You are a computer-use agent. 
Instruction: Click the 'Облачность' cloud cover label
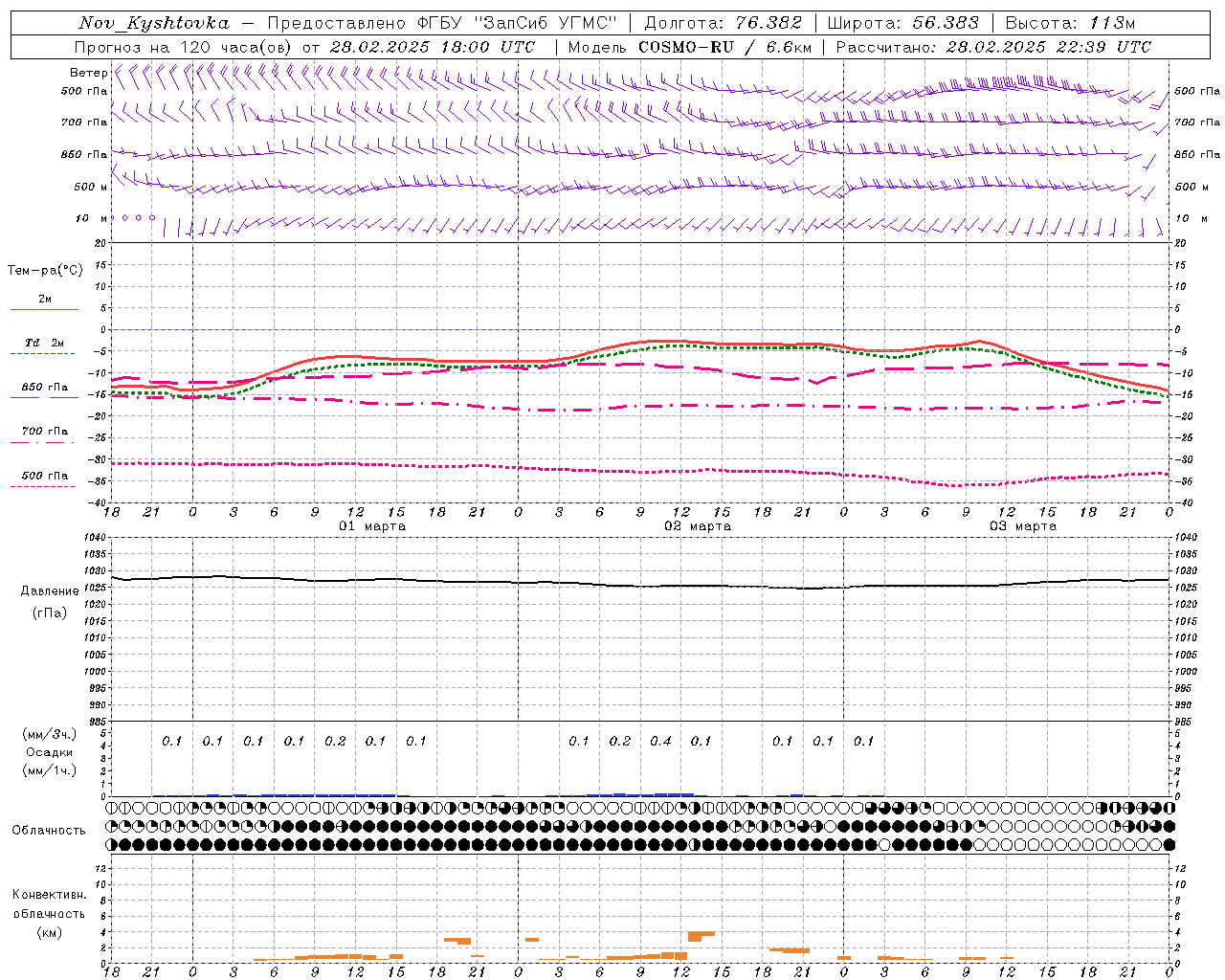click(x=49, y=831)
